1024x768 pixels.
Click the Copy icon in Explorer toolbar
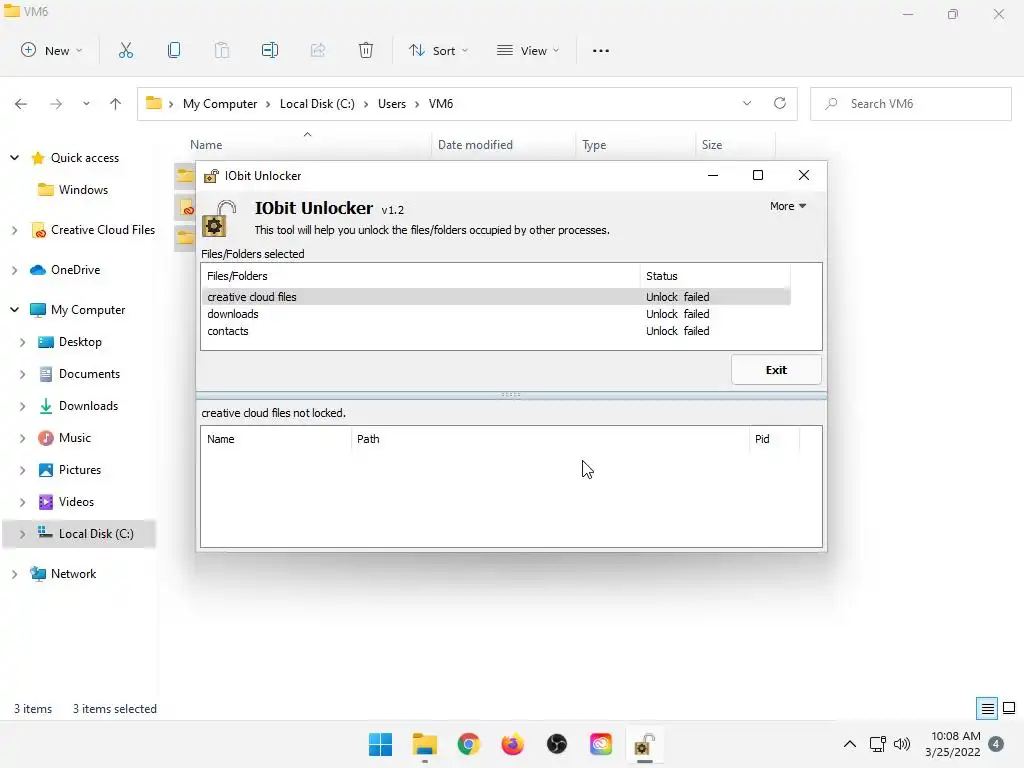pos(174,50)
